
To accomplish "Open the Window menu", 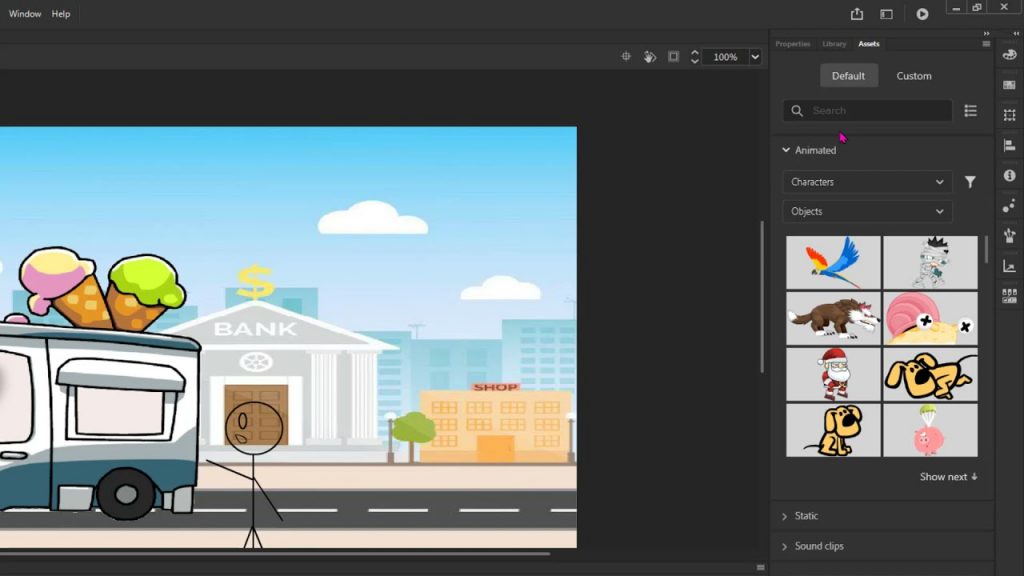I will click(25, 13).
